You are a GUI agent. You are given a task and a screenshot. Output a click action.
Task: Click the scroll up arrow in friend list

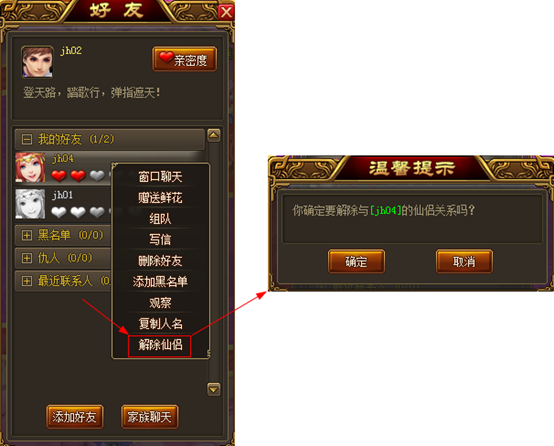214,135
